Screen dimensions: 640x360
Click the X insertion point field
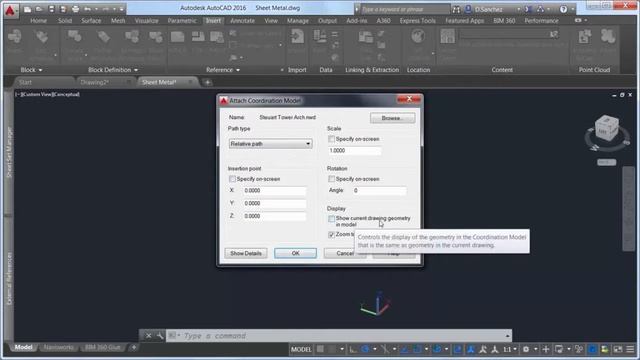275,191
